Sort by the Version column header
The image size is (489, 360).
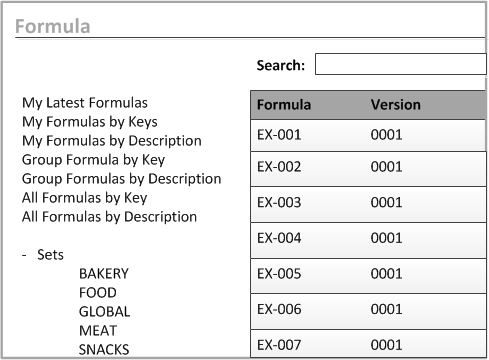click(x=396, y=105)
